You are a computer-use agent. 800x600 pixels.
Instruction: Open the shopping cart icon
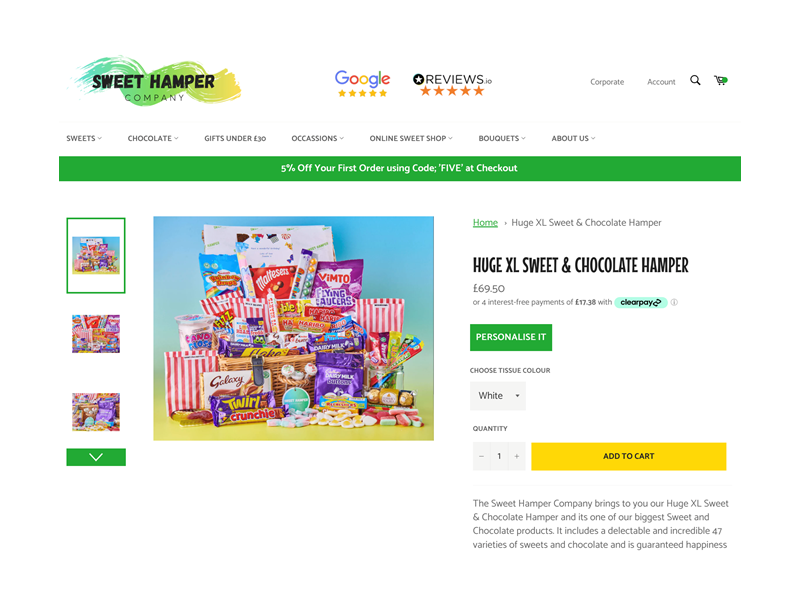click(720, 80)
